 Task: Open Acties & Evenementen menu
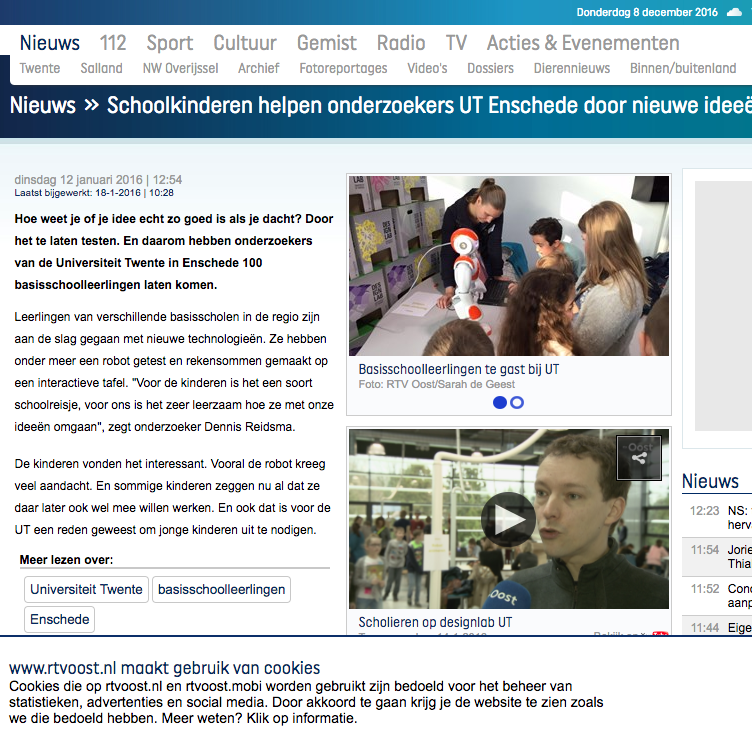tap(583, 43)
